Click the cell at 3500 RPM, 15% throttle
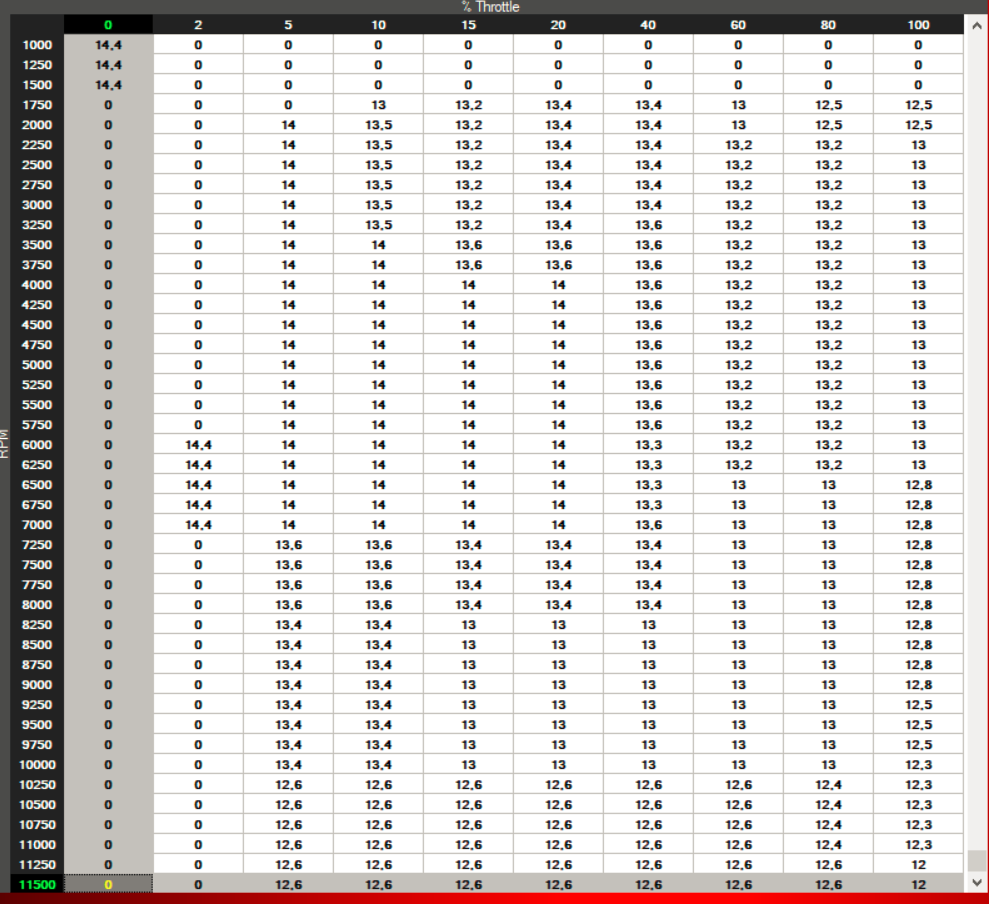 [468, 245]
